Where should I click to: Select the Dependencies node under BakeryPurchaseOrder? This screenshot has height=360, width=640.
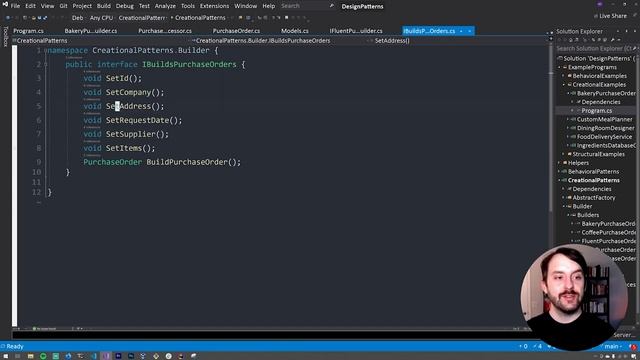[600, 102]
